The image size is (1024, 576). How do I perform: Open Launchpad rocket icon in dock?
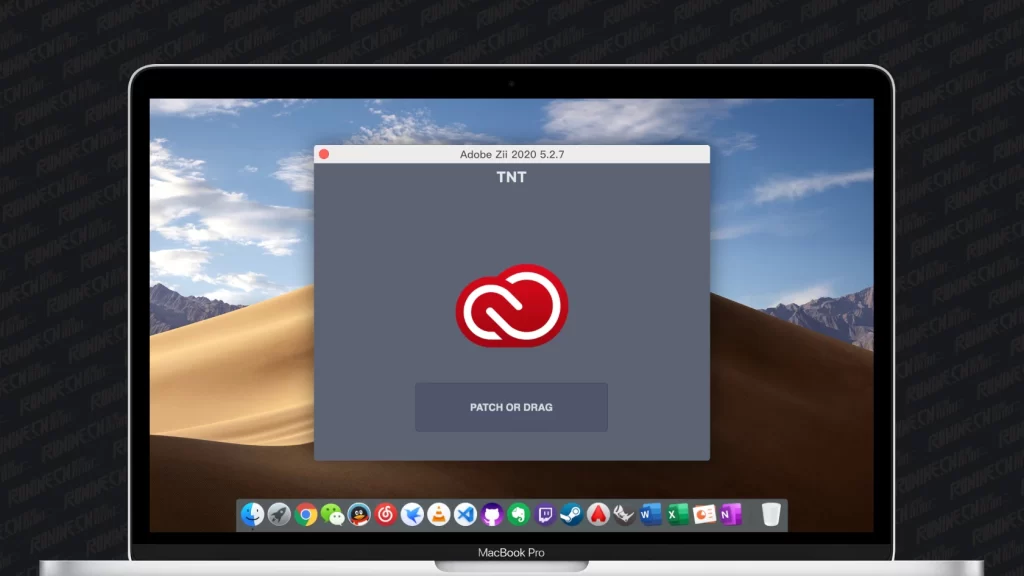coord(279,515)
